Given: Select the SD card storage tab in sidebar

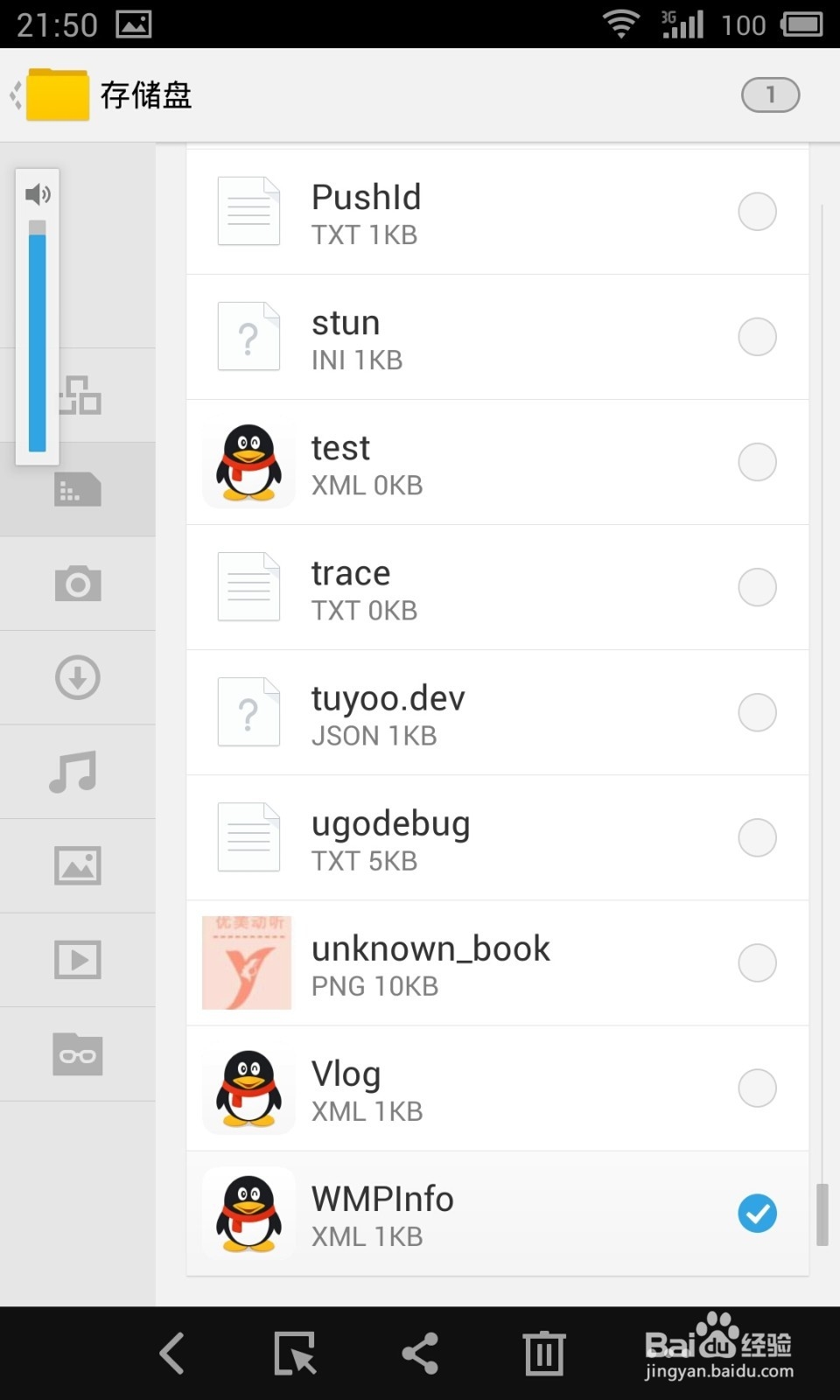Looking at the screenshot, I should point(78,489).
